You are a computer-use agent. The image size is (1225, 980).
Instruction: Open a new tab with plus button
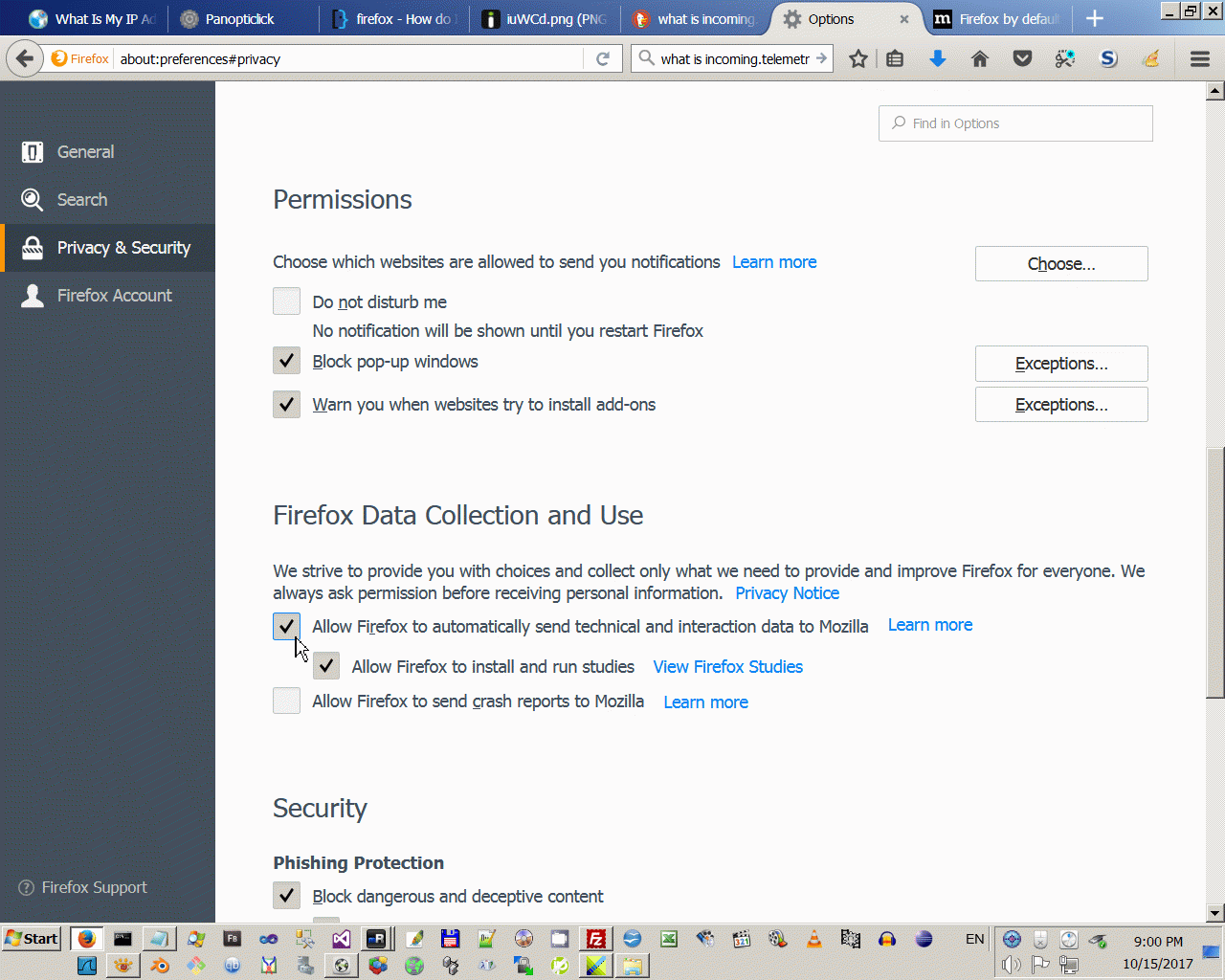tap(1095, 19)
